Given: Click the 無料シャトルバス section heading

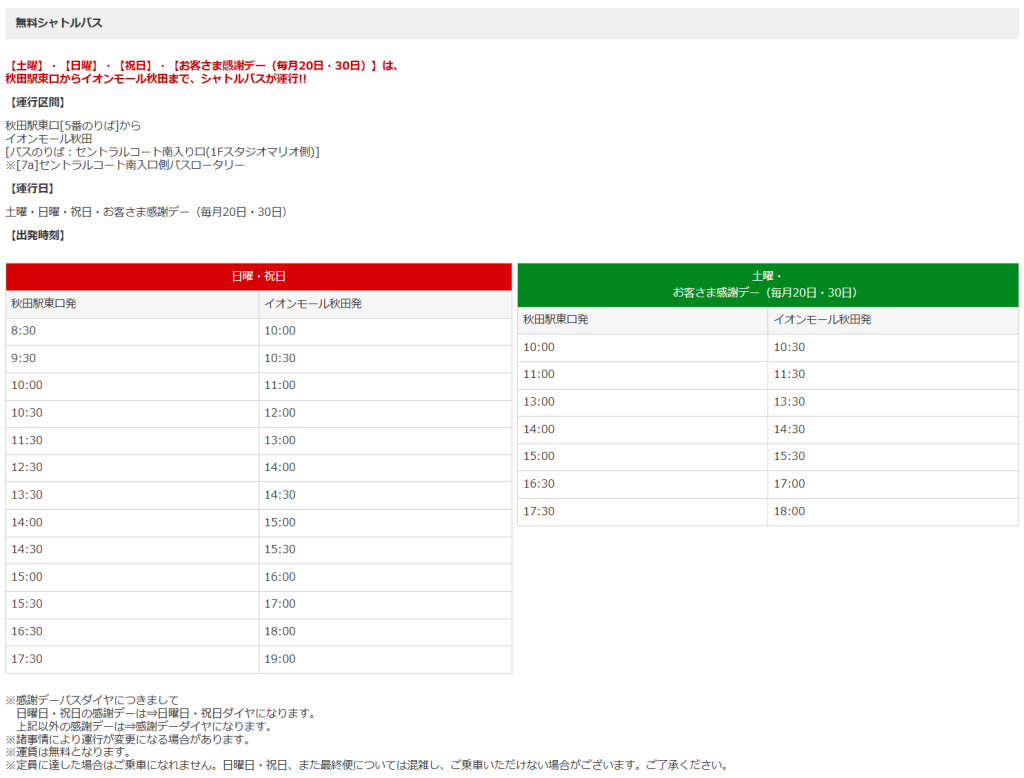Looking at the screenshot, I should pos(59,23).
